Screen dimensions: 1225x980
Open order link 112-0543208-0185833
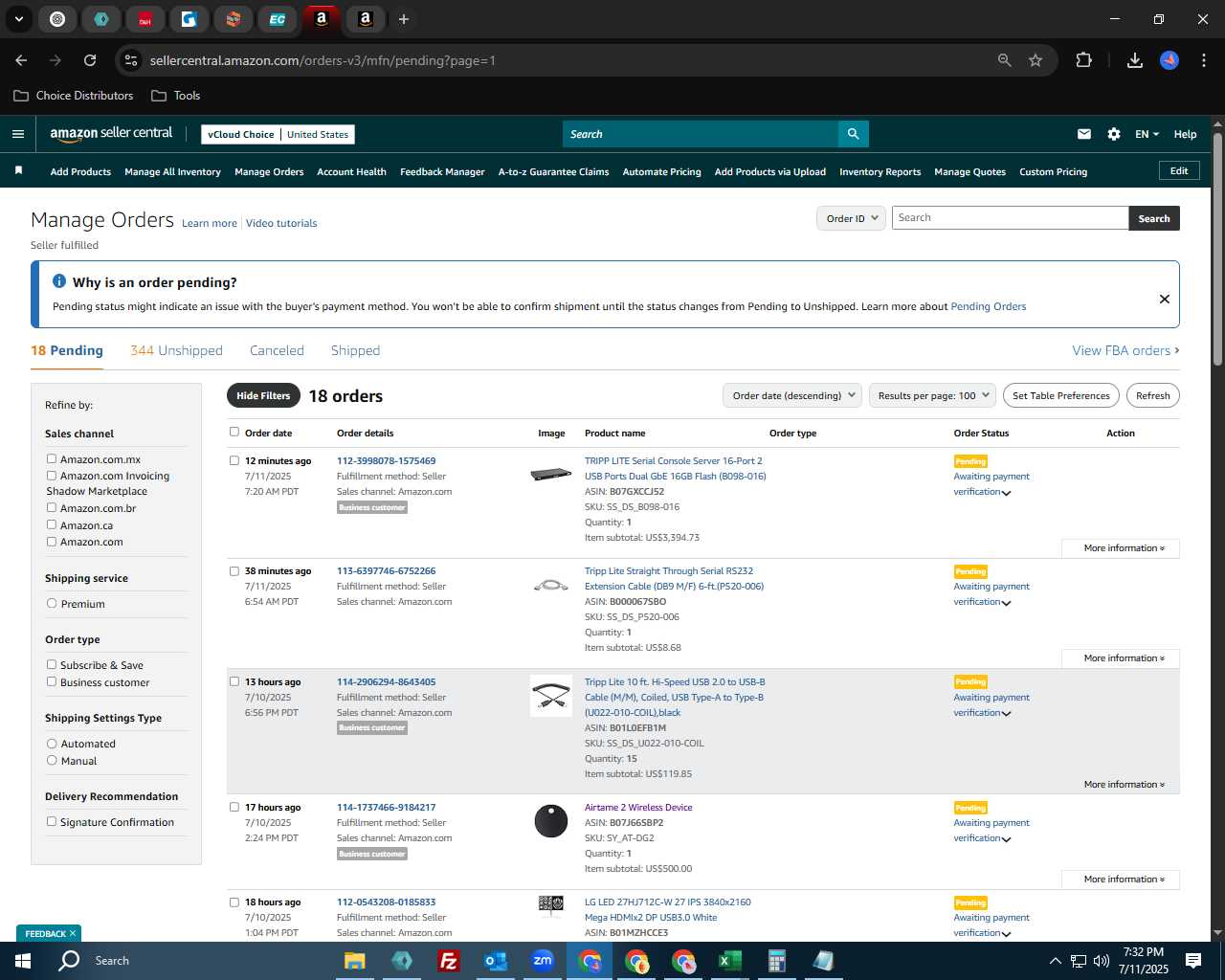click(386, 902)
